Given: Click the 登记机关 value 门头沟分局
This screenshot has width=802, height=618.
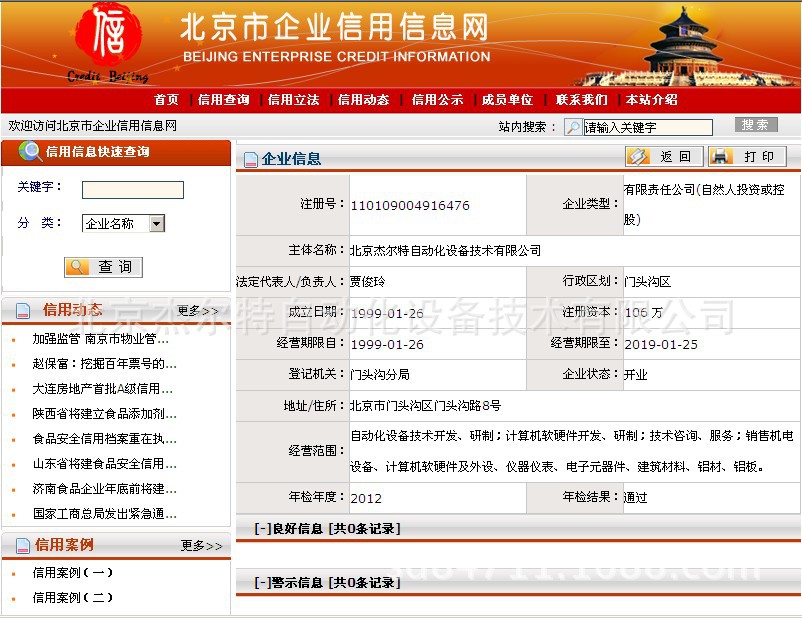Looking at the screenshot, I should click(x=380, y=375).
